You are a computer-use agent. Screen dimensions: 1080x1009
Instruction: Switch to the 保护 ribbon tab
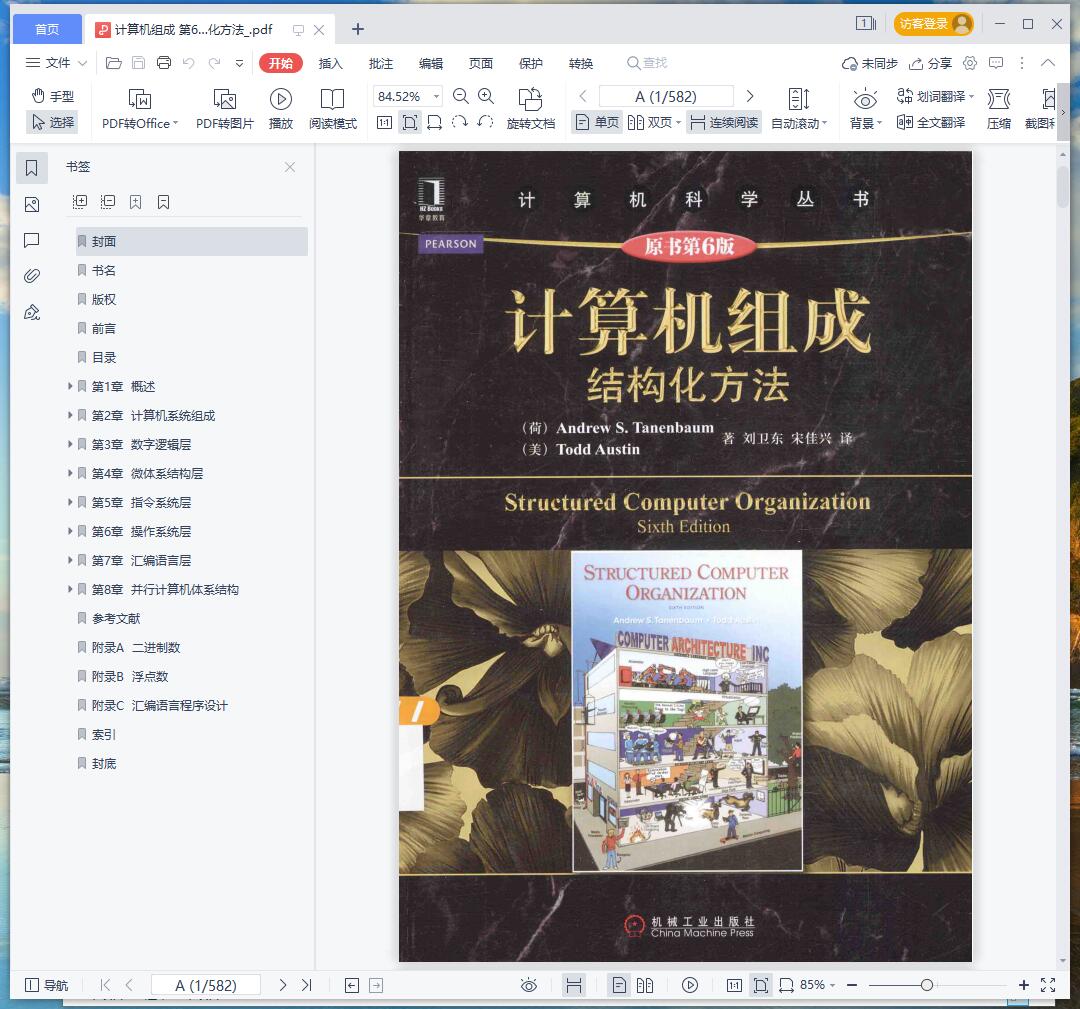[x=531, y=63]
